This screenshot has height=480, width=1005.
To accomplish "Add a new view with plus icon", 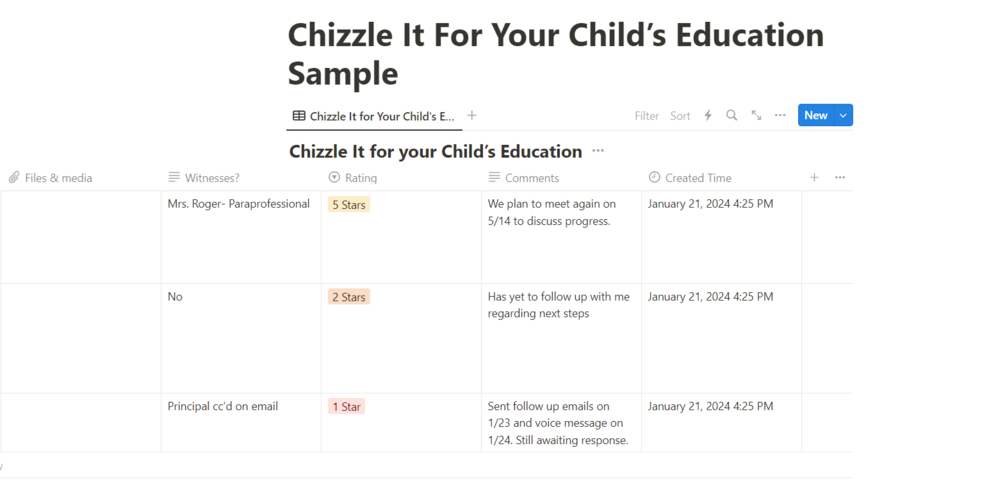I will [472, 116].
